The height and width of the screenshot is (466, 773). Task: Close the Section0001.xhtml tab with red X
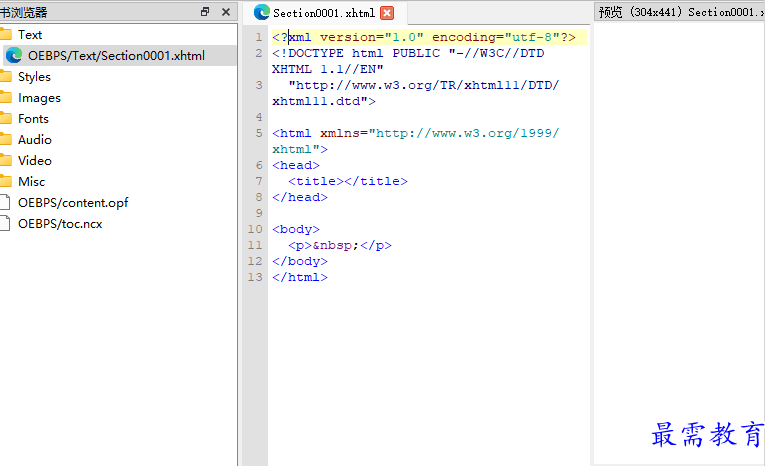pos(387,13)
